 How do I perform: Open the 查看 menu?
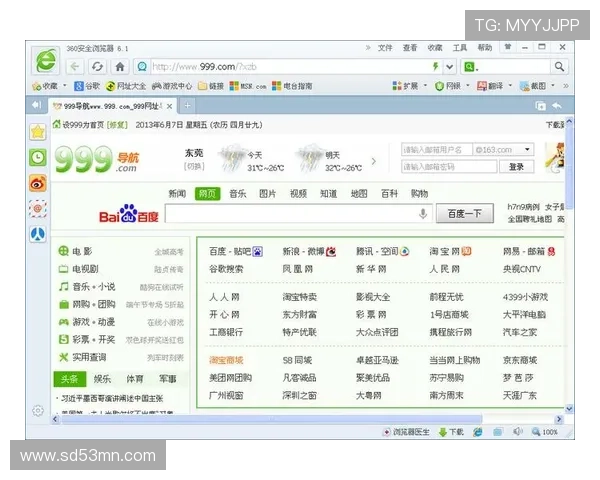coord(410,48)
